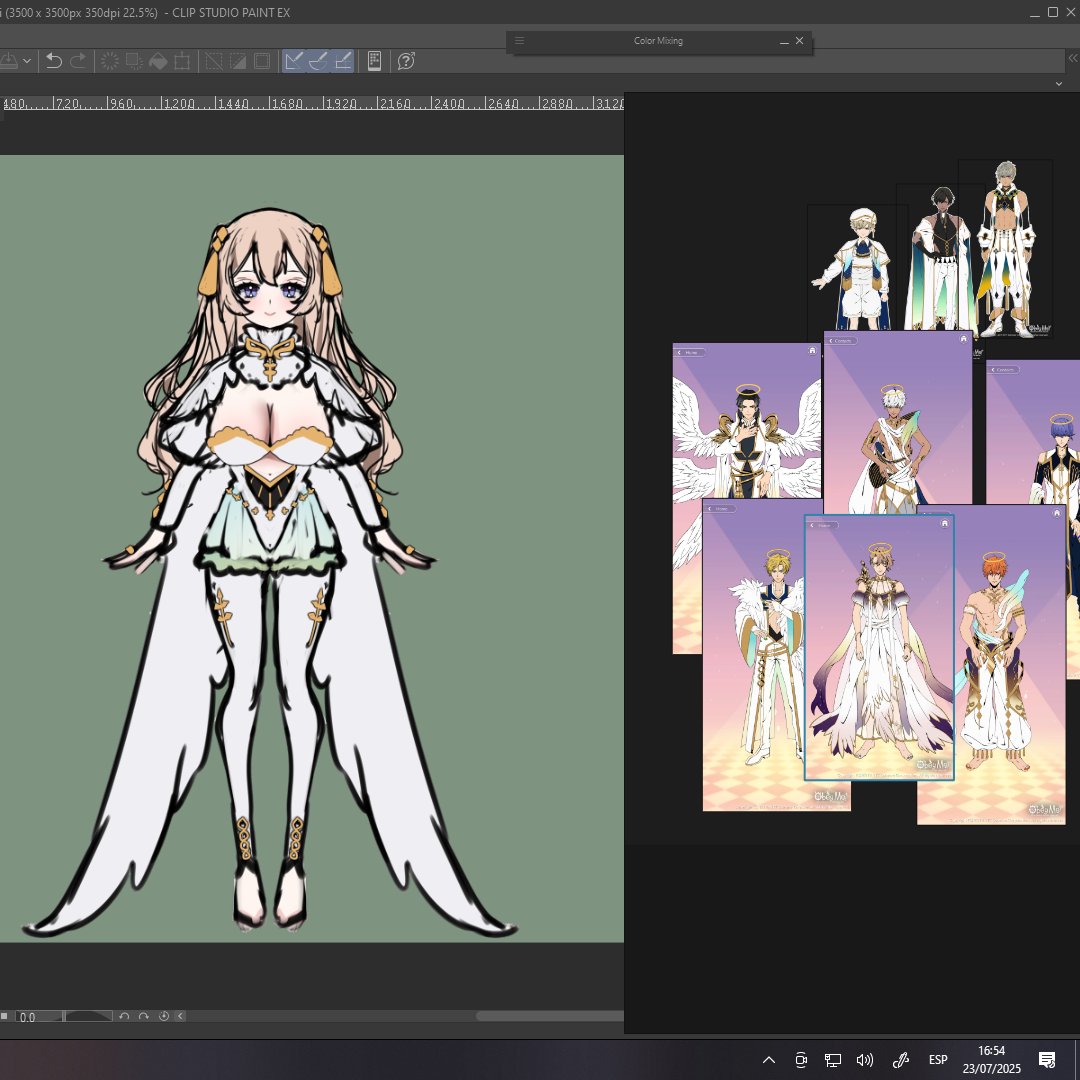
Task: Toggle Snap to Ruler
Action: [x=294, y=61]
